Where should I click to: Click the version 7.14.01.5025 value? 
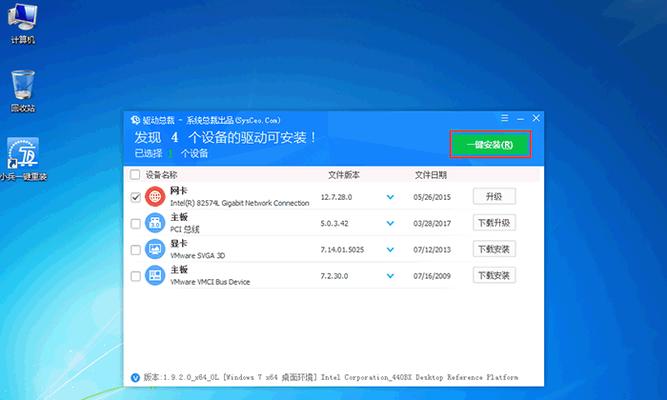pyautogui.click(x=342, y=250)
